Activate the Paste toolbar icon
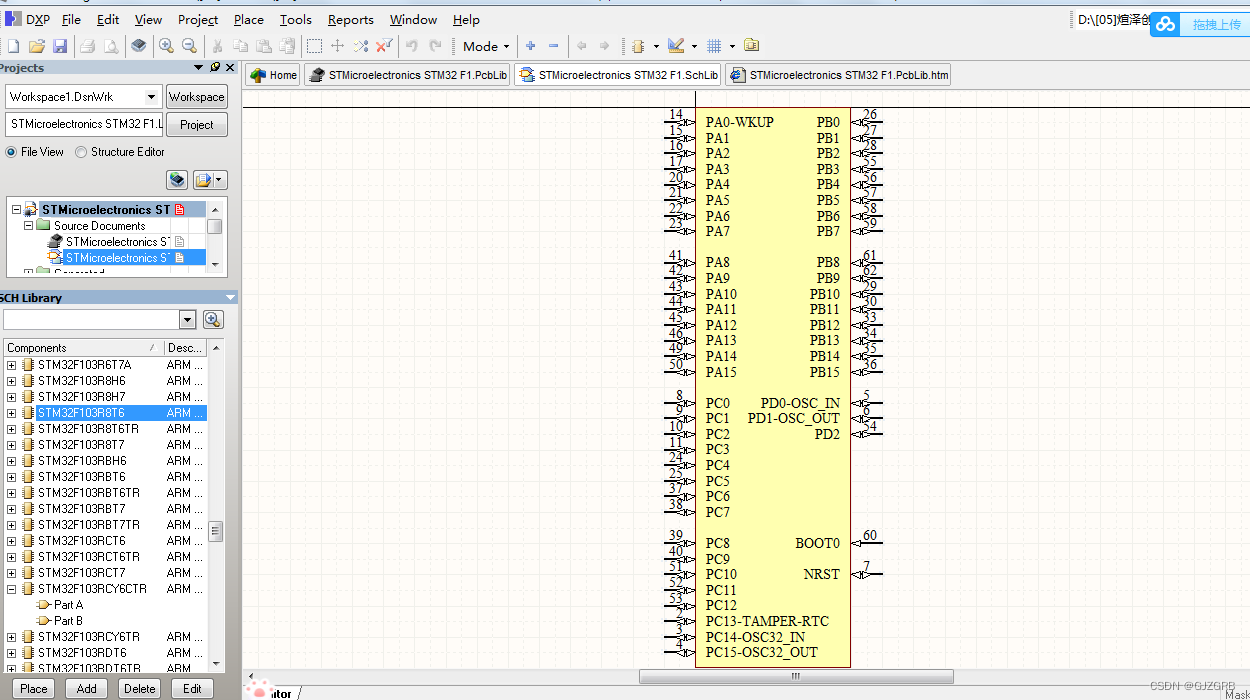The height and width of the screenshot is (700, 1250). (263, 45)
